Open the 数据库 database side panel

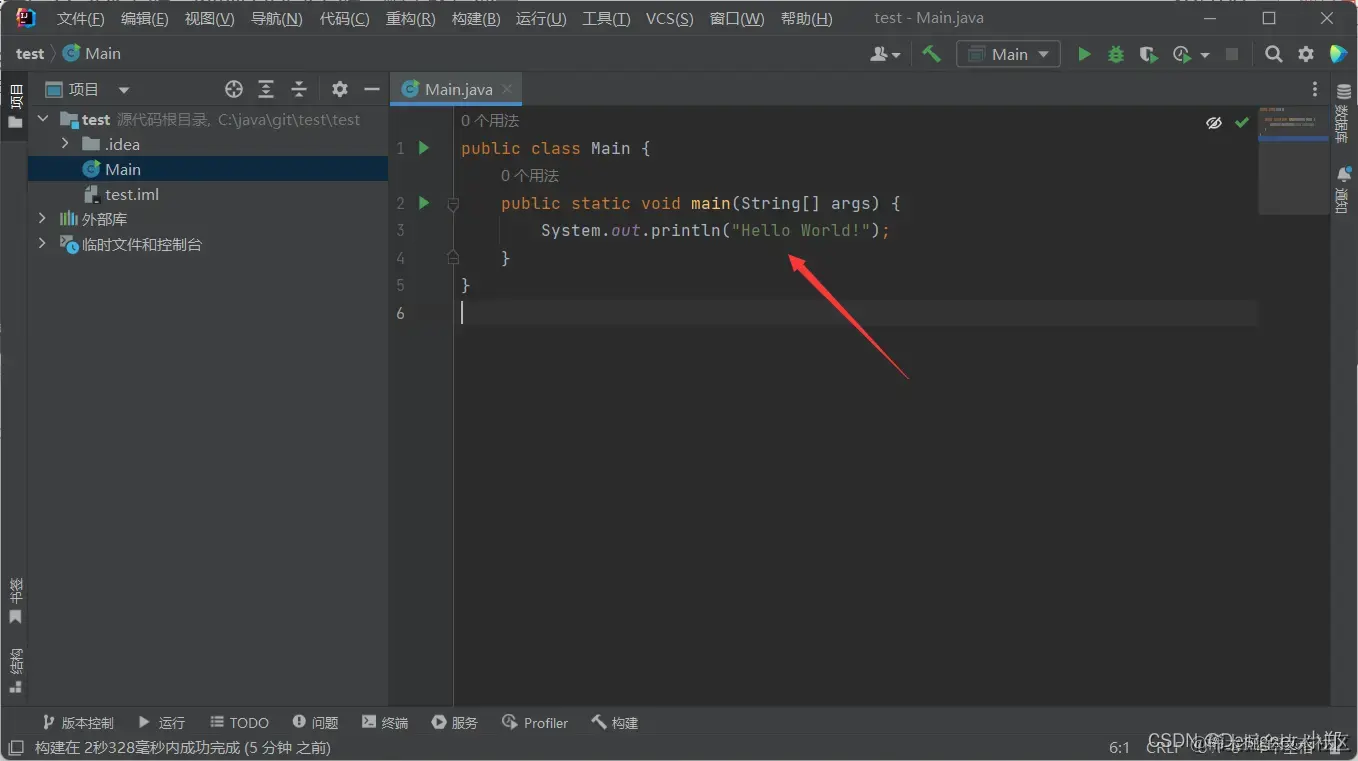pyautogui.click(x=1343, y=114)
